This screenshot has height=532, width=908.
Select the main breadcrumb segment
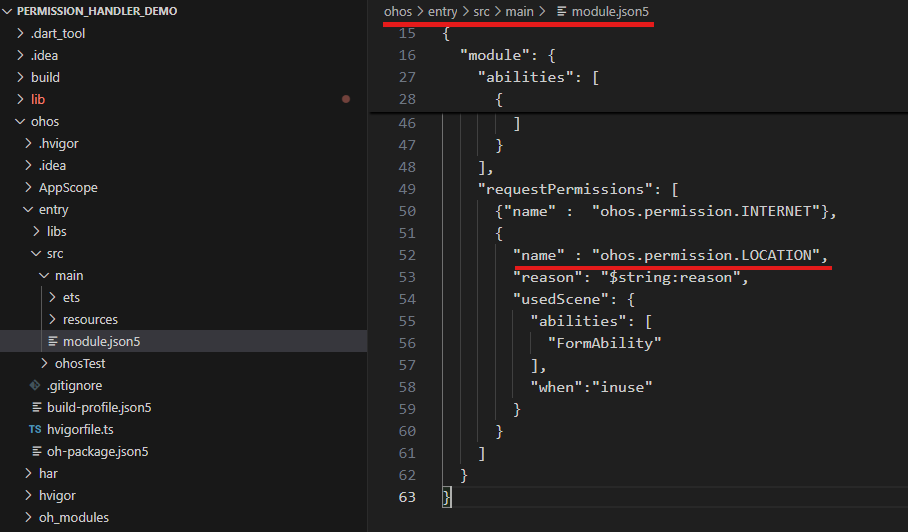pyautogui.click(x=519, y=12)
